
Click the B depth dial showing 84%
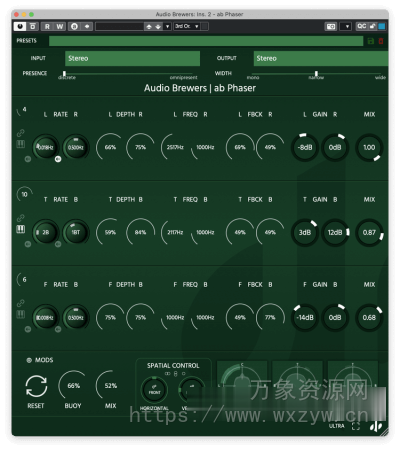click(x=140, y=232)
